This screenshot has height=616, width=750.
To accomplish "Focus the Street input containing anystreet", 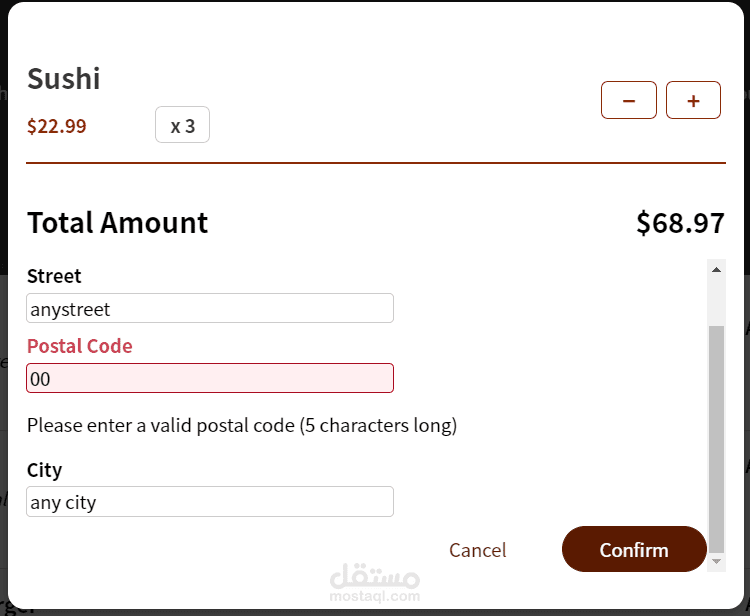I will (210, 308).
